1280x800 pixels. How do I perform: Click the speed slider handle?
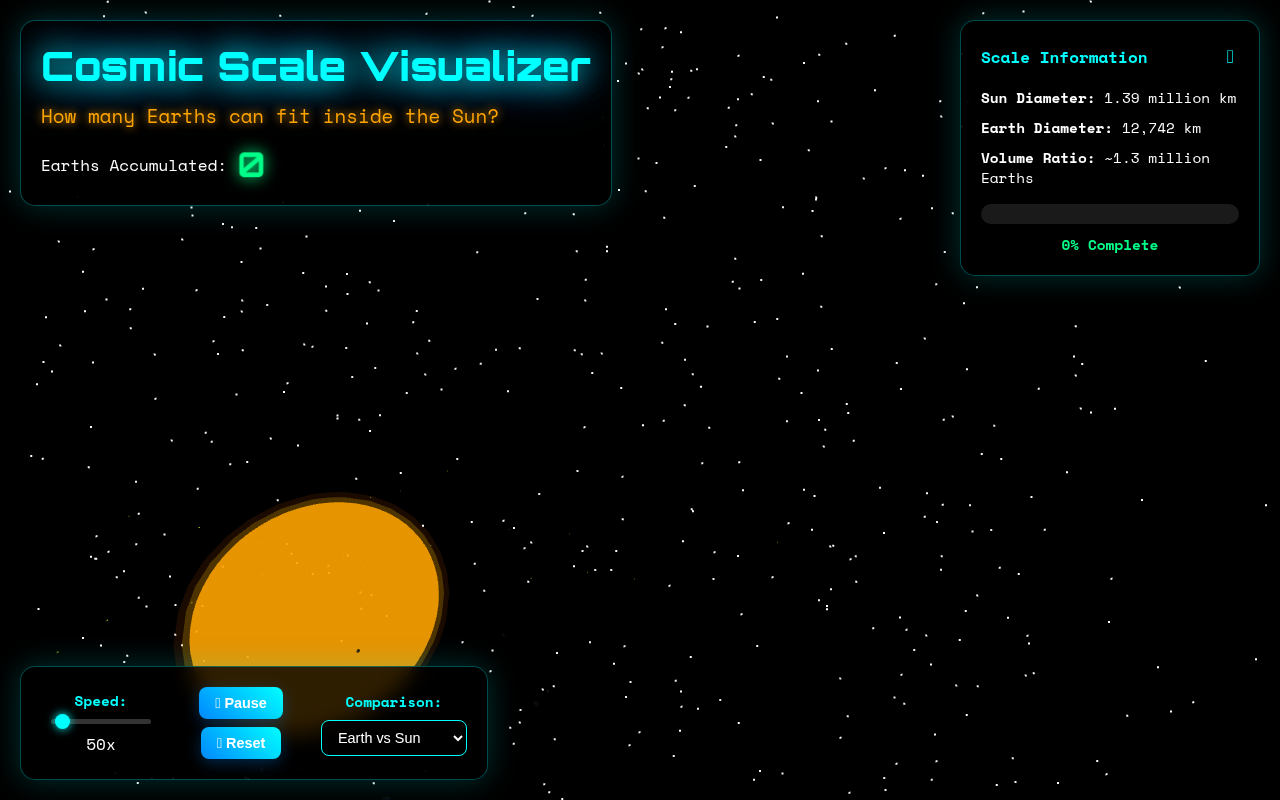click(x=62, y=721)
